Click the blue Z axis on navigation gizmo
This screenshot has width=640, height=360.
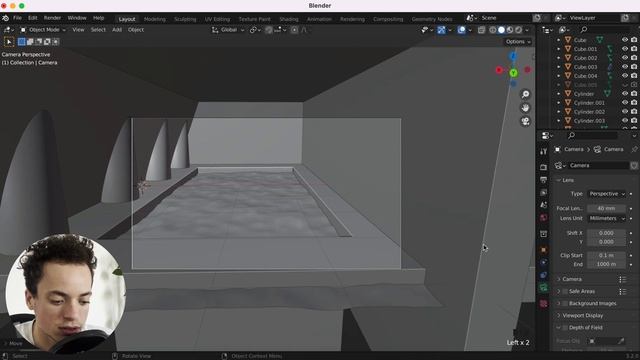coord(513,56)
